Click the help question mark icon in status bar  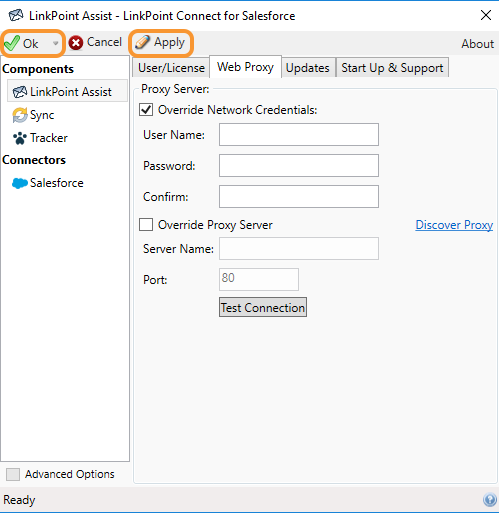pyautogui.click(x=490, y=500)
